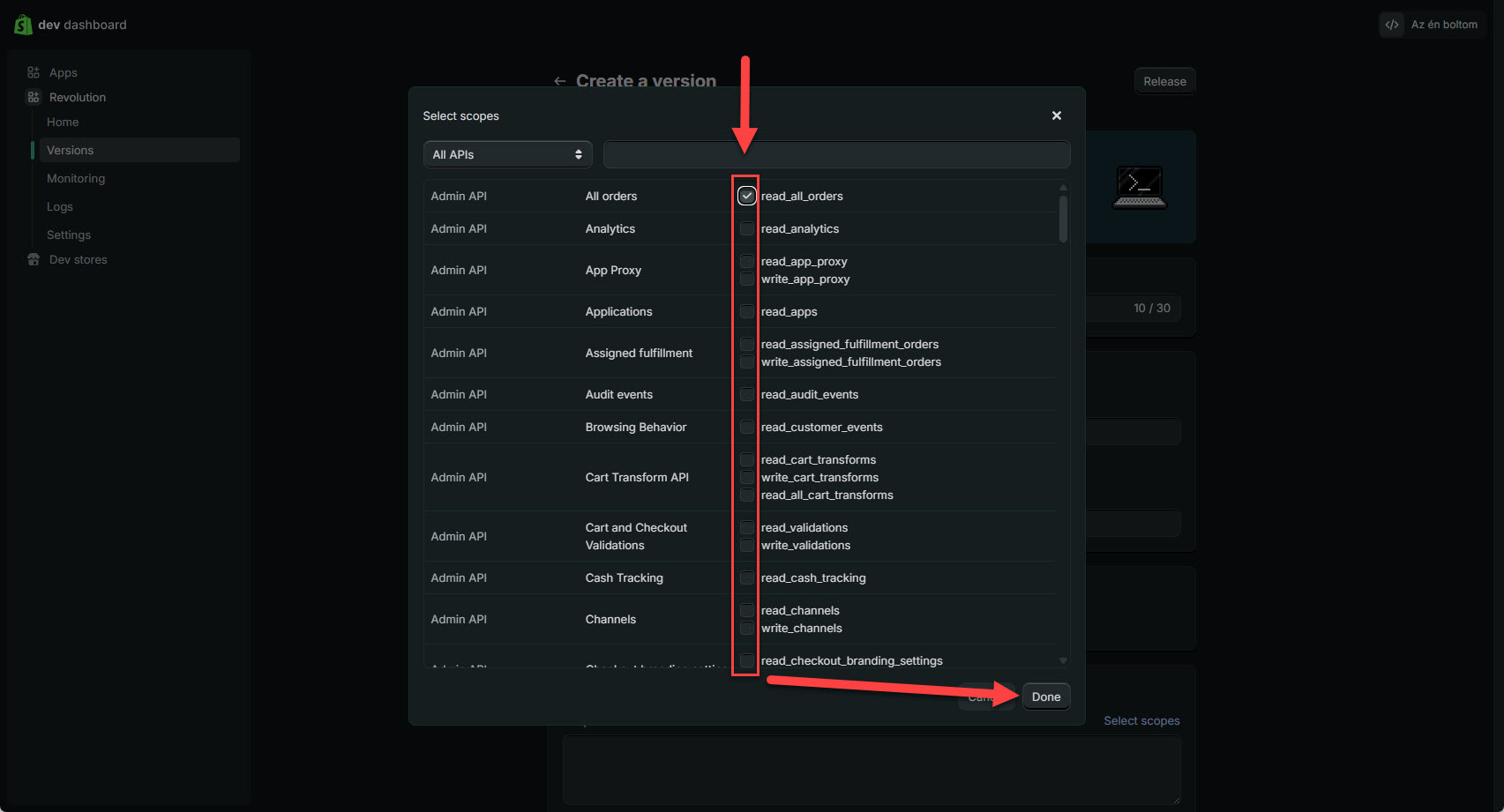
Task: Click the Revolution app icon in sidebar
Action: tap(34, 97)
